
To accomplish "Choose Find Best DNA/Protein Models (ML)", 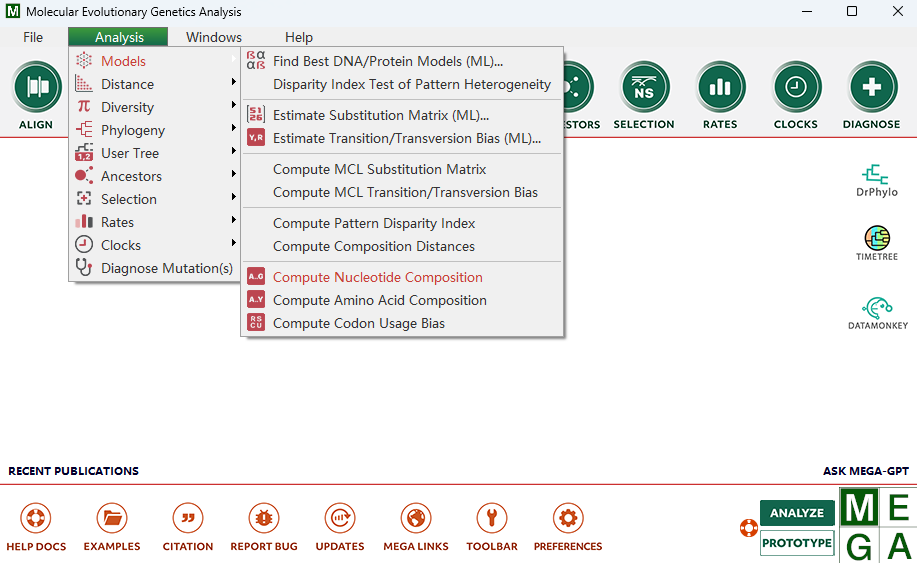I will coord(387,61).
